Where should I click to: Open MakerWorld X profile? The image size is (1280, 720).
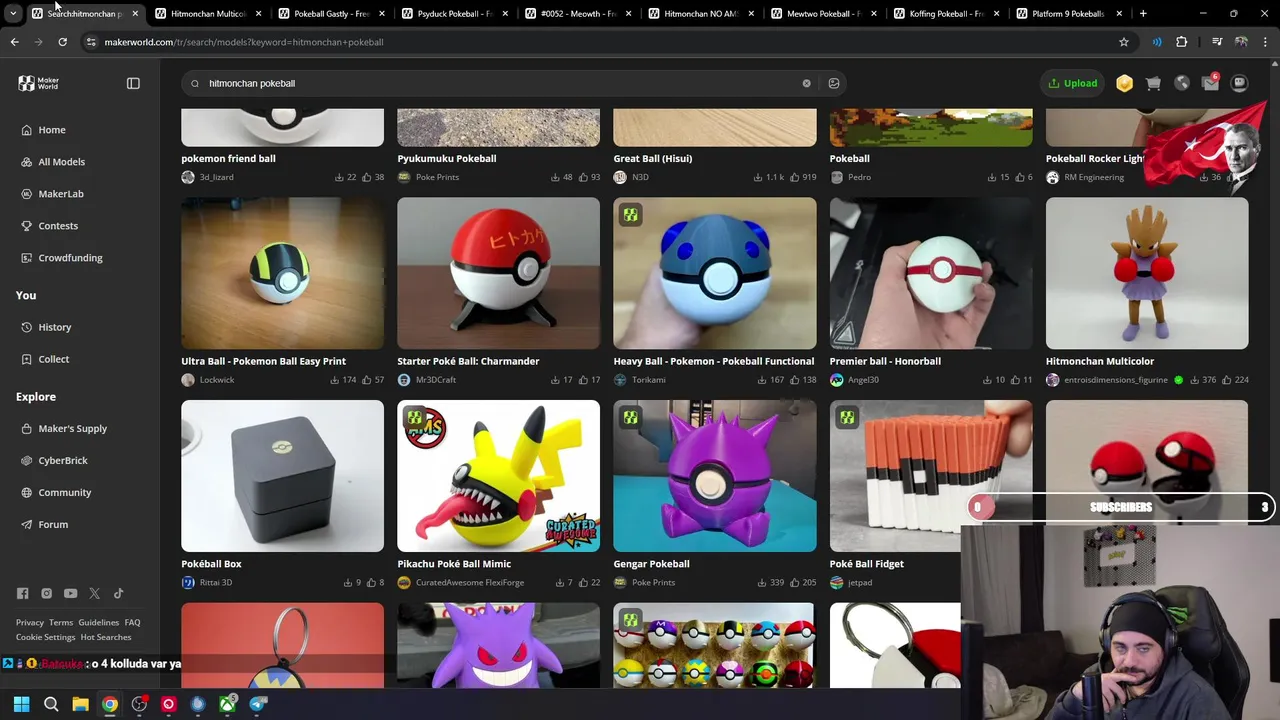(x=94, y=593)
